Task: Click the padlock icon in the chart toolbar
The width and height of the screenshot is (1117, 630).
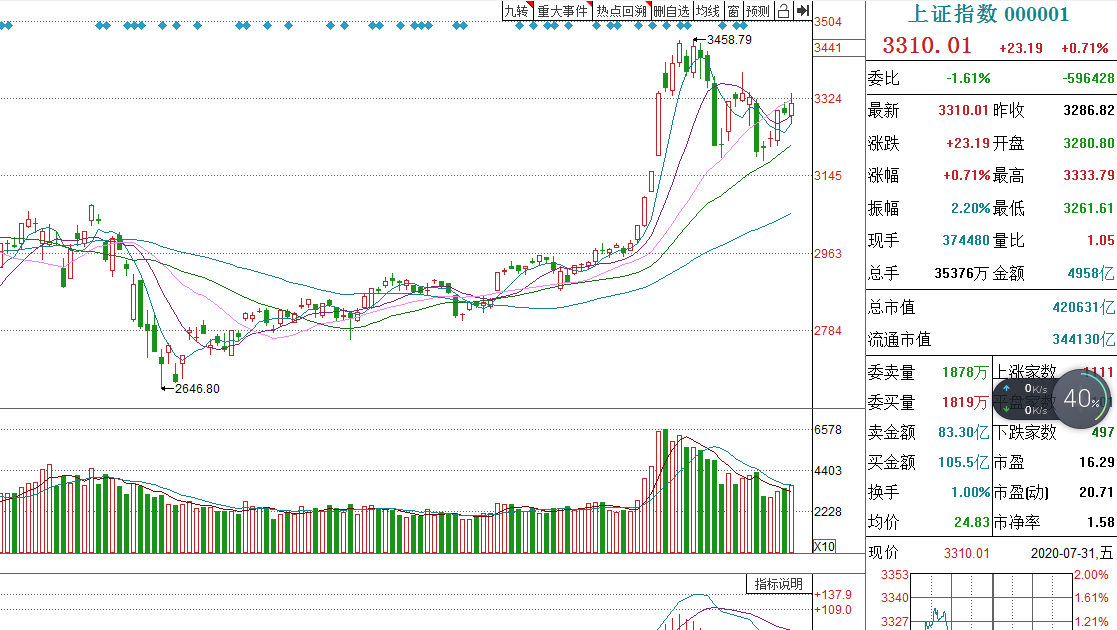Action: click(783, 11)
